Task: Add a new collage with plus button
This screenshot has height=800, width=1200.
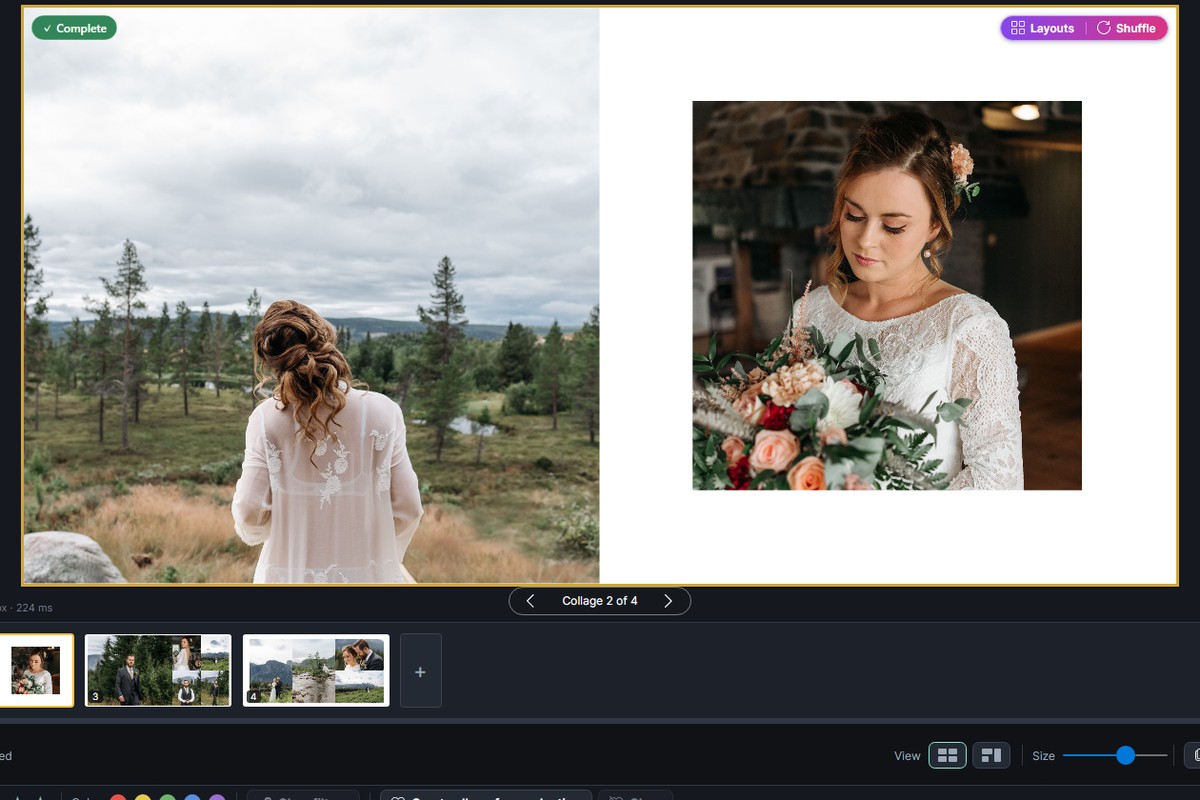Action: [x=421, y=671]
